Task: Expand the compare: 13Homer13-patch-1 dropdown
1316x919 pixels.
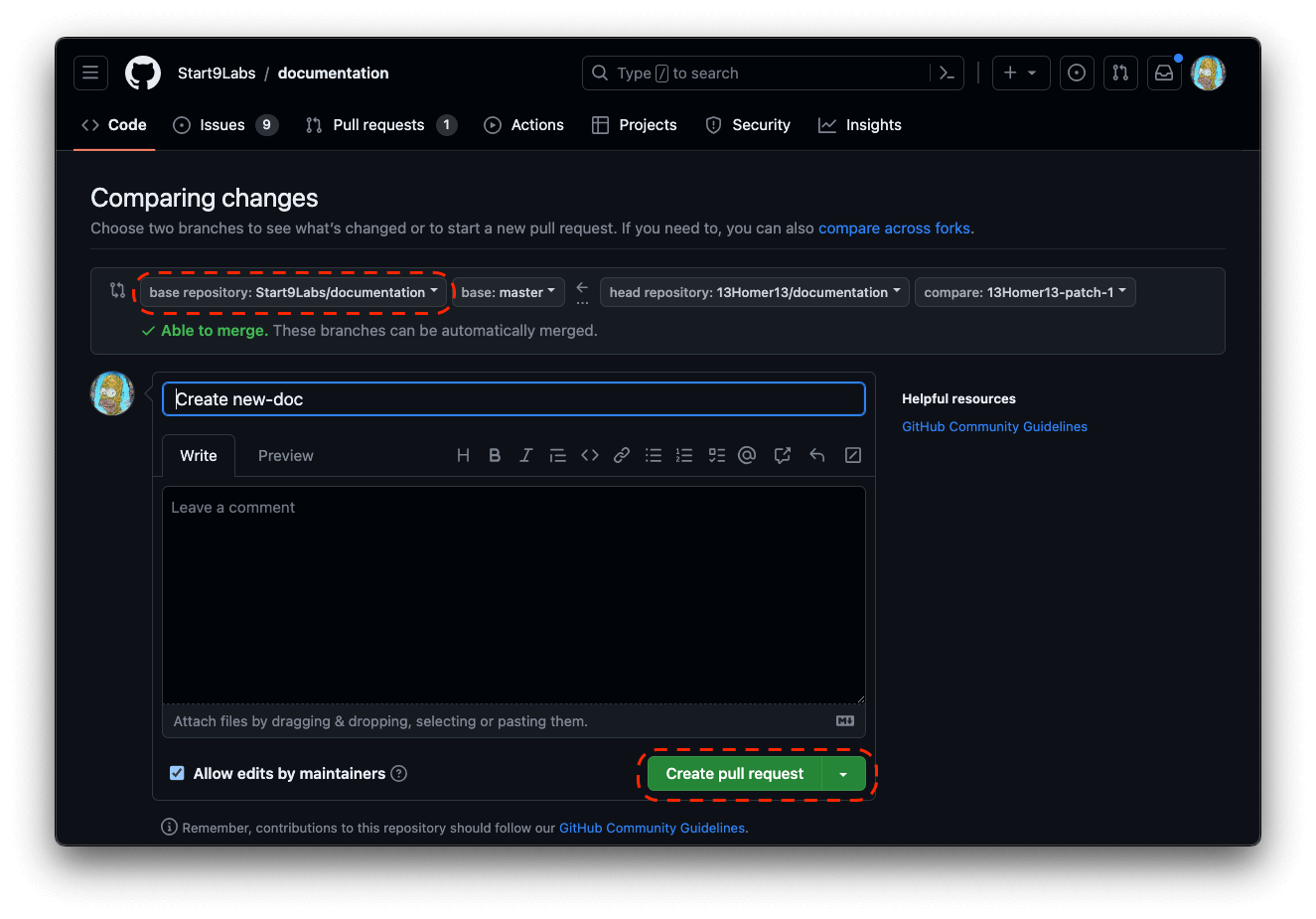Action: pyautogui.click(x=1024, y=292)
